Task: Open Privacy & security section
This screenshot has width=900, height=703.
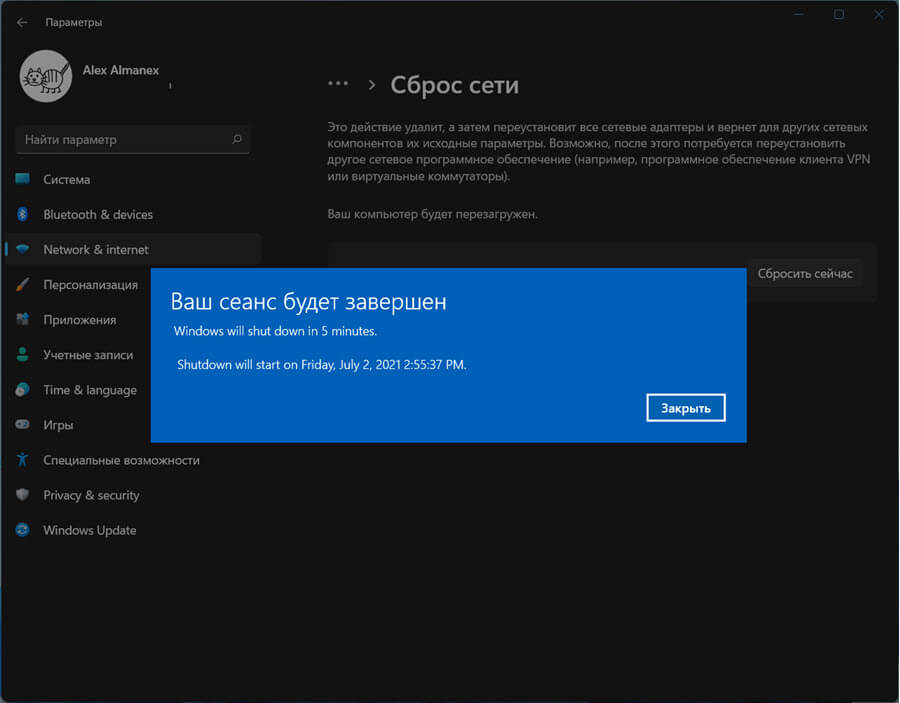Action: (91, 495)
